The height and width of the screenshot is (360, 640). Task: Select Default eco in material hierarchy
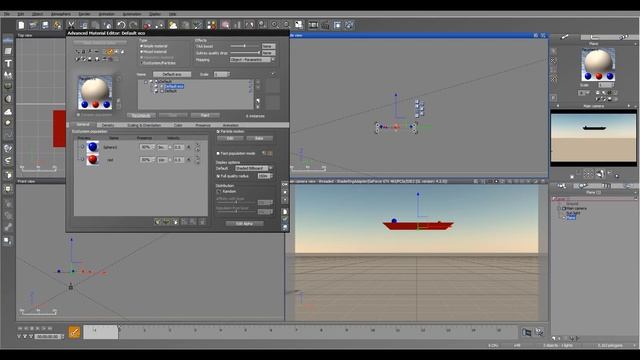[x=174, y=87]
